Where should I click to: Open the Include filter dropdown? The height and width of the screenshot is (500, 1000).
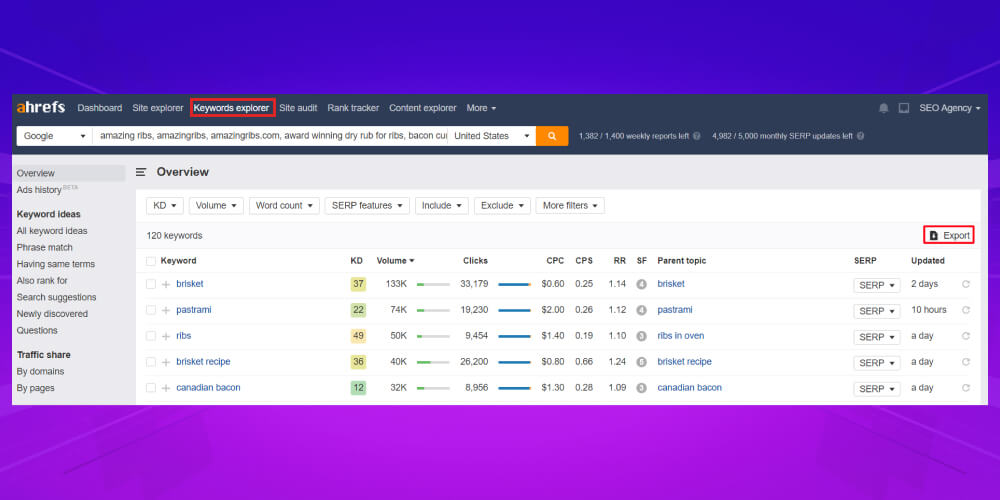click(x=441, y=205)
